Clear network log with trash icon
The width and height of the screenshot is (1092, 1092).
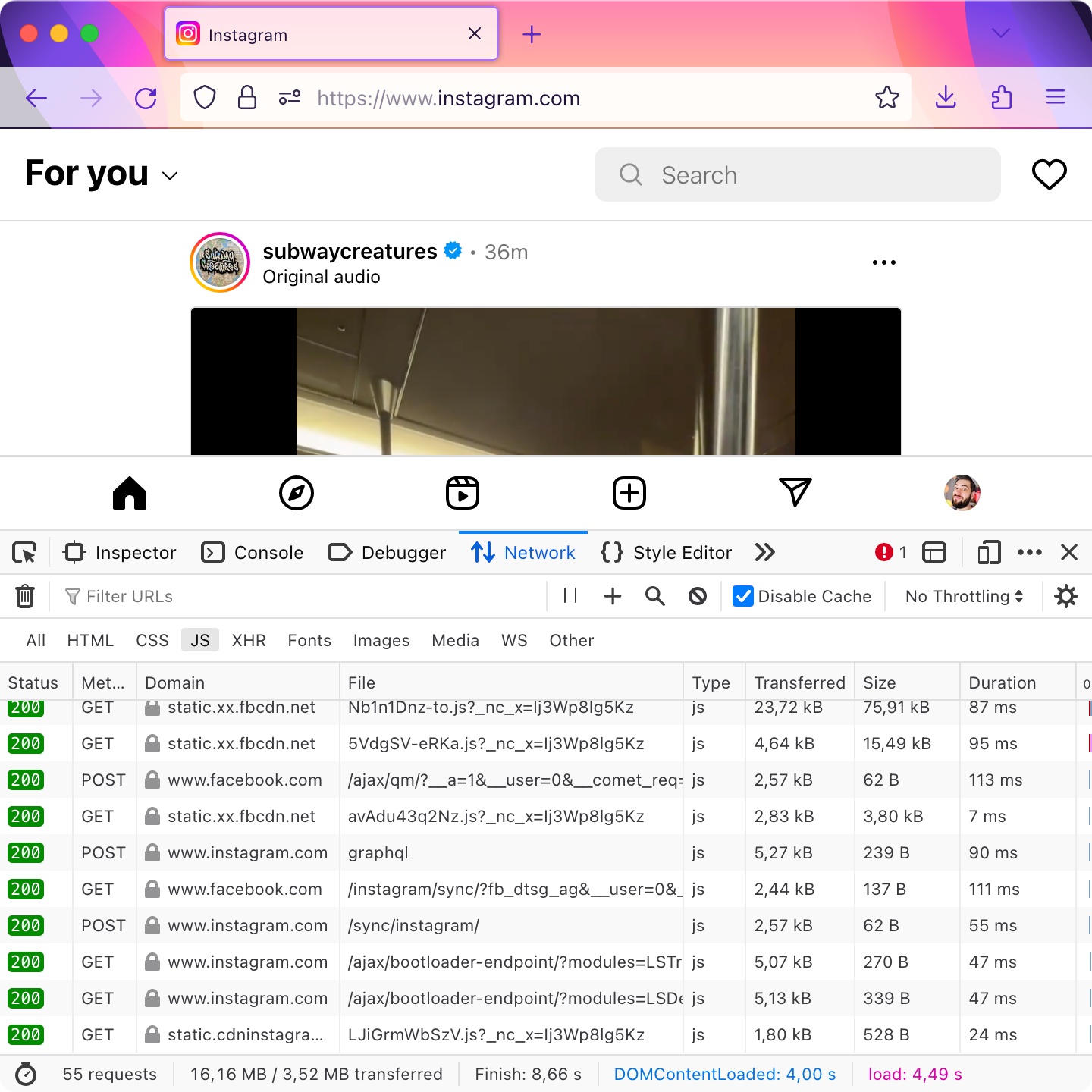pyautogui.click(x=25, y=597)
